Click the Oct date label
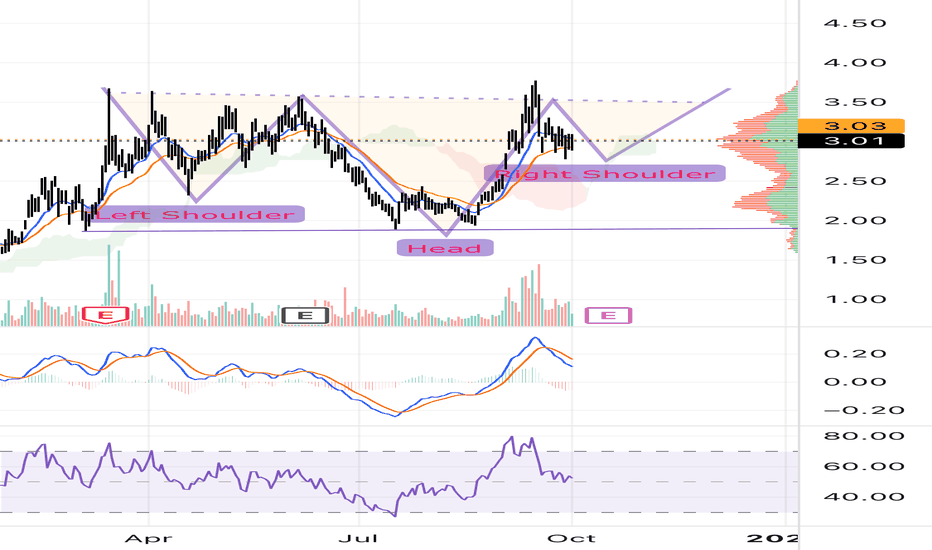Viewport: 932px width, 550px height. 572,539
